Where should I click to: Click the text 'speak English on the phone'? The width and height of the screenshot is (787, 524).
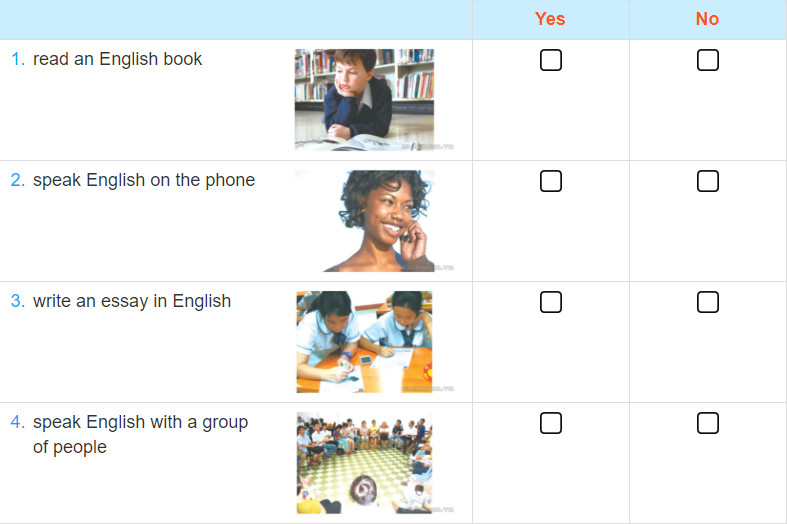144,180
